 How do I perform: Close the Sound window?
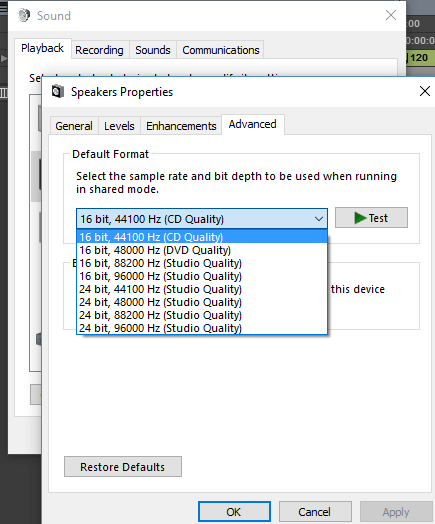pos(391,15)
